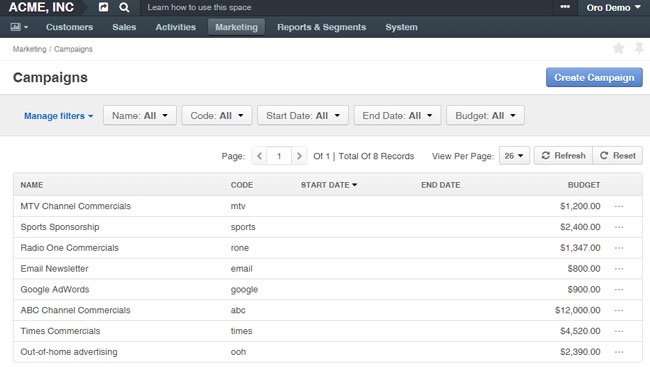Click the code cell 'mtv'

click(x=238, y=206)
